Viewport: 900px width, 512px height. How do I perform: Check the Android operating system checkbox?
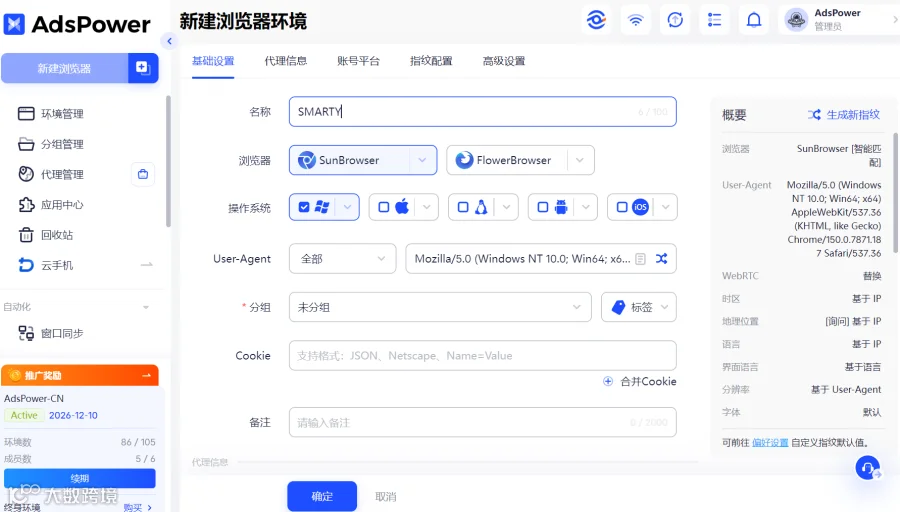(542, 207)
